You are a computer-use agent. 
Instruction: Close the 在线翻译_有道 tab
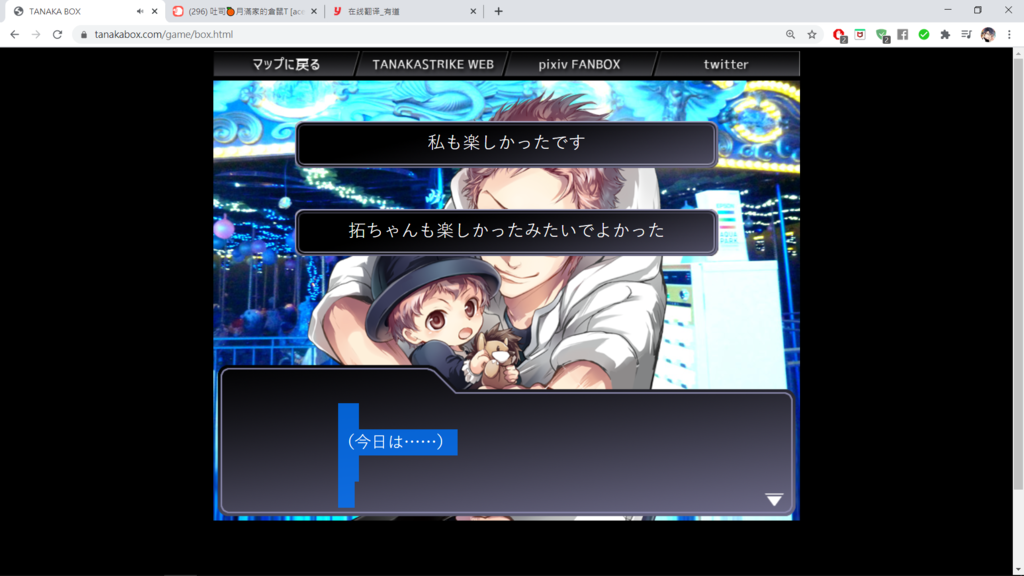(473, 11)
